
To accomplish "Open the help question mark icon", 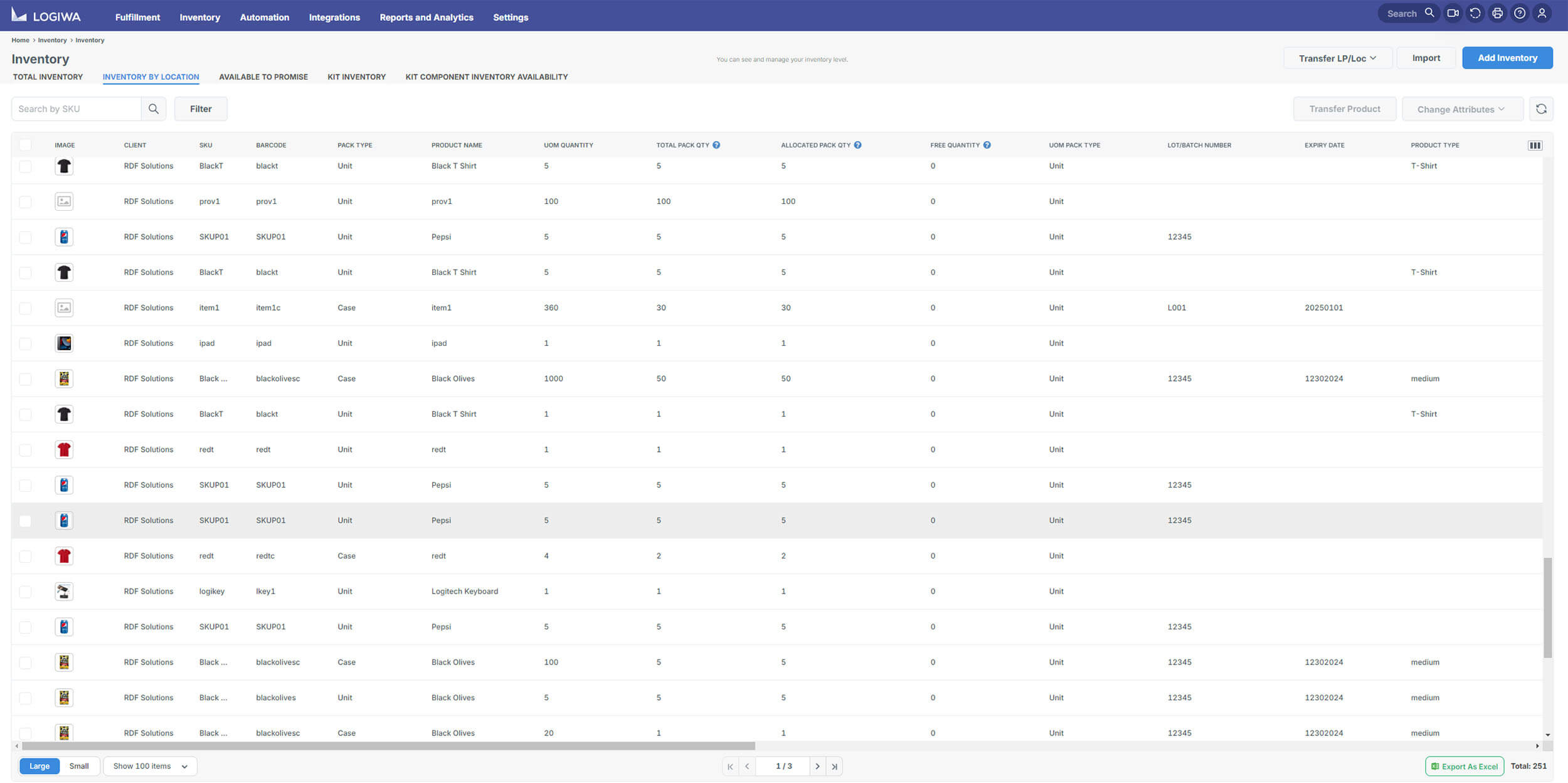I will pyautogui.click(x=1520, y=13).
